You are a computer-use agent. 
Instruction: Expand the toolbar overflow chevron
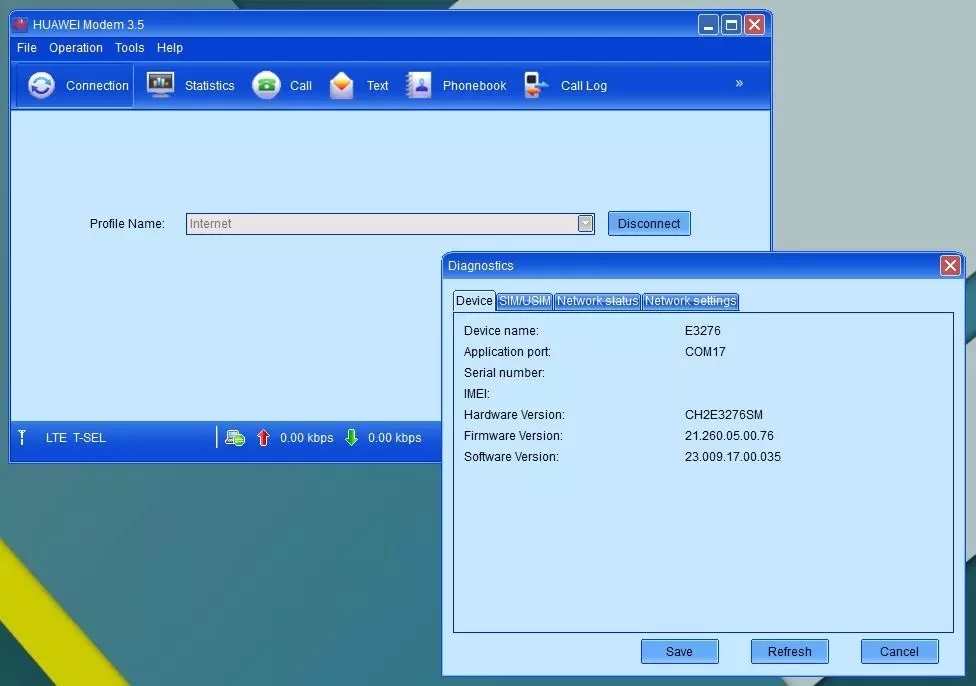[739, 83]
